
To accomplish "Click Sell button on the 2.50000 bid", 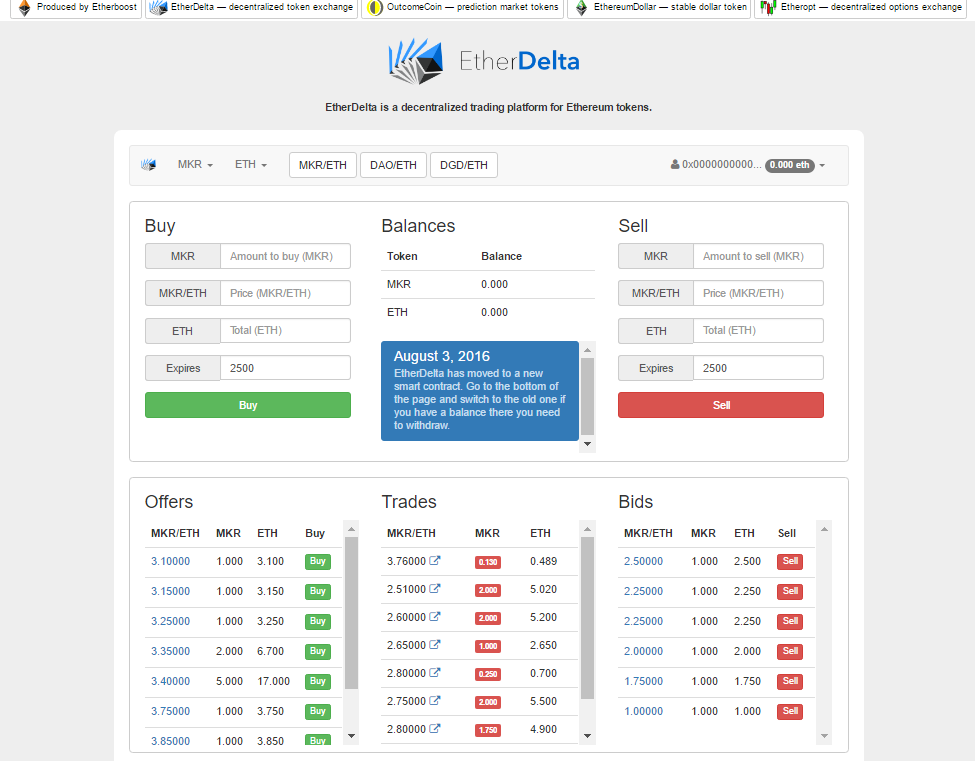I will click(x=790, y=562).
